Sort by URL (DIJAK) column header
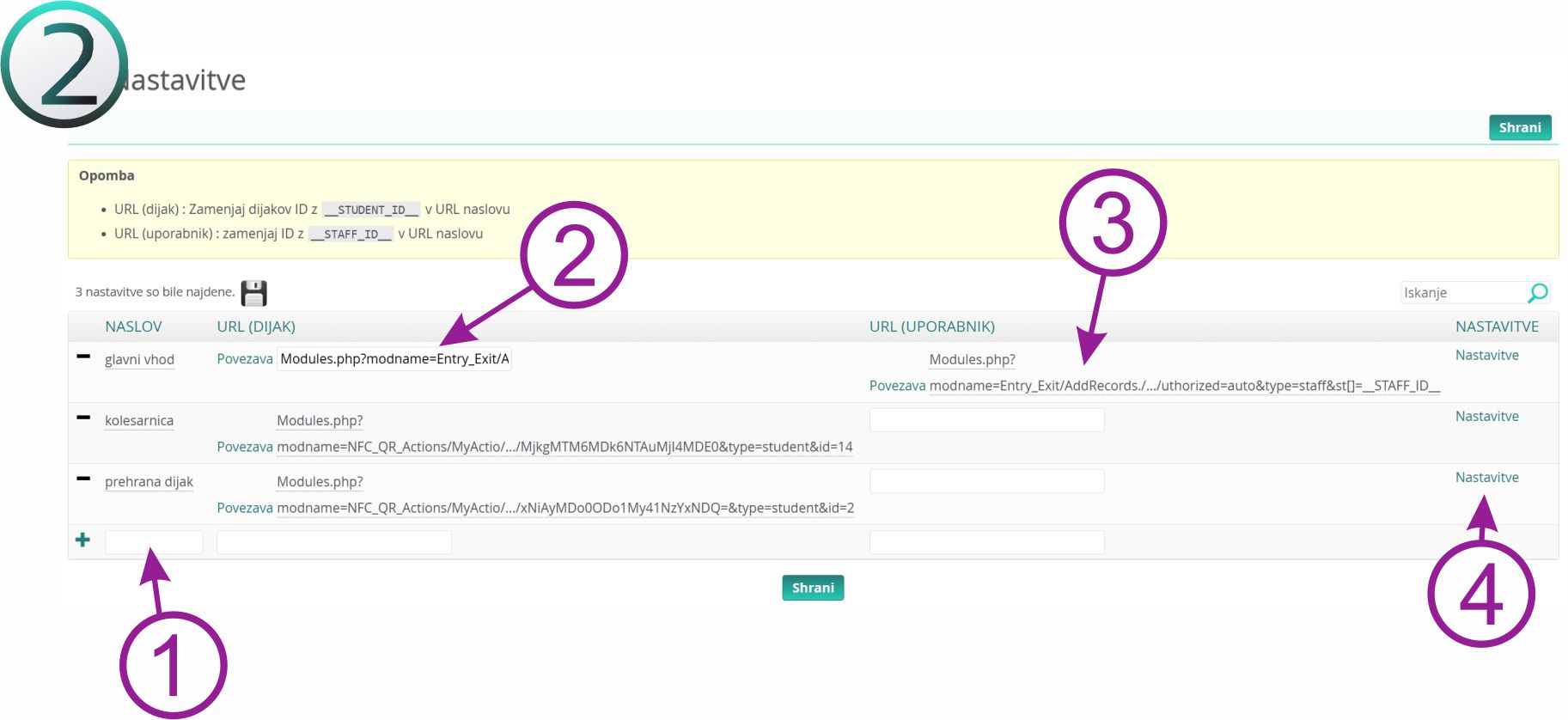Image resolution: width=1568 pixels, height=720 pixels. 256,326
